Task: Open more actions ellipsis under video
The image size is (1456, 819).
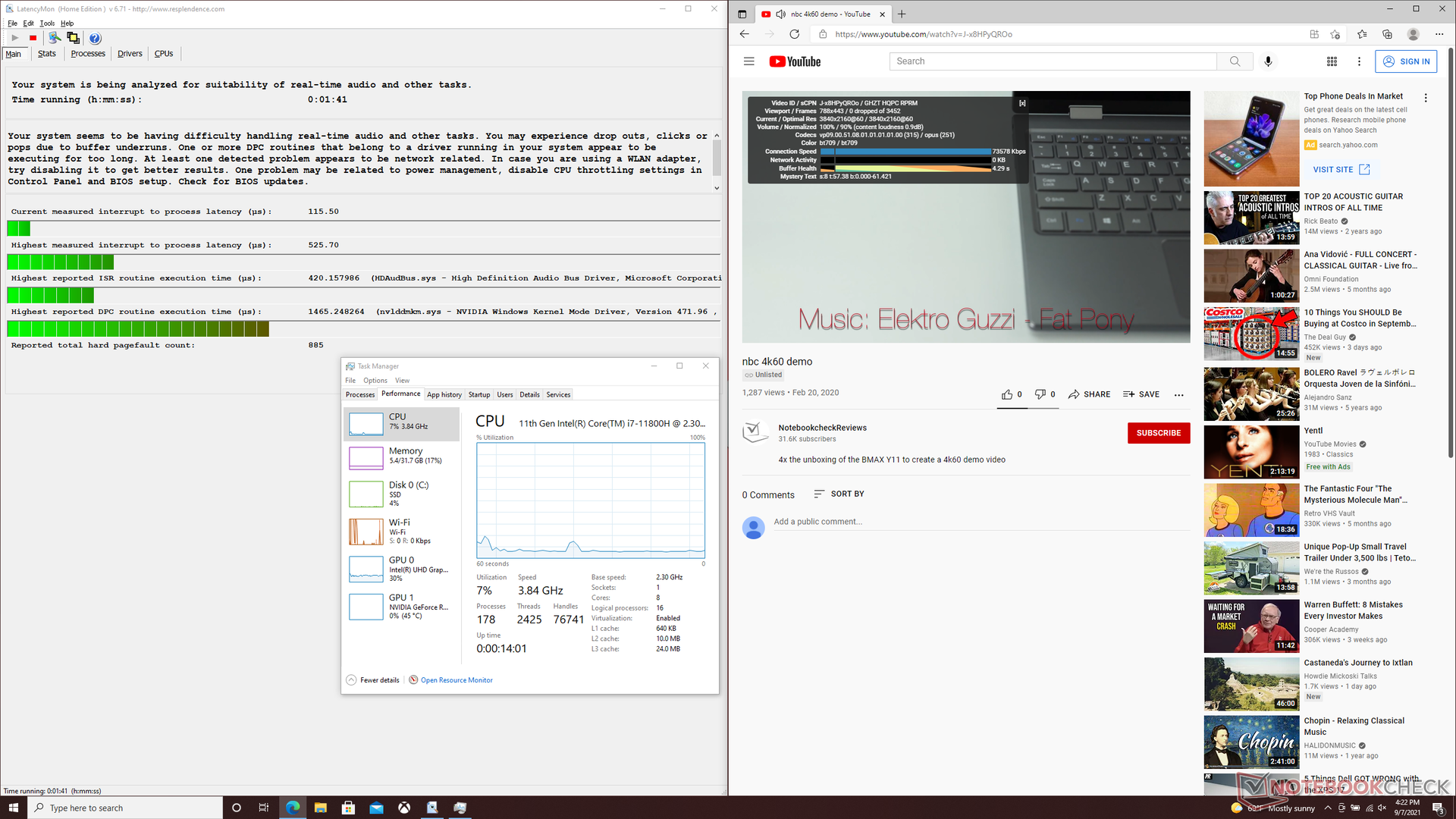Action: tap(1178, 394)
